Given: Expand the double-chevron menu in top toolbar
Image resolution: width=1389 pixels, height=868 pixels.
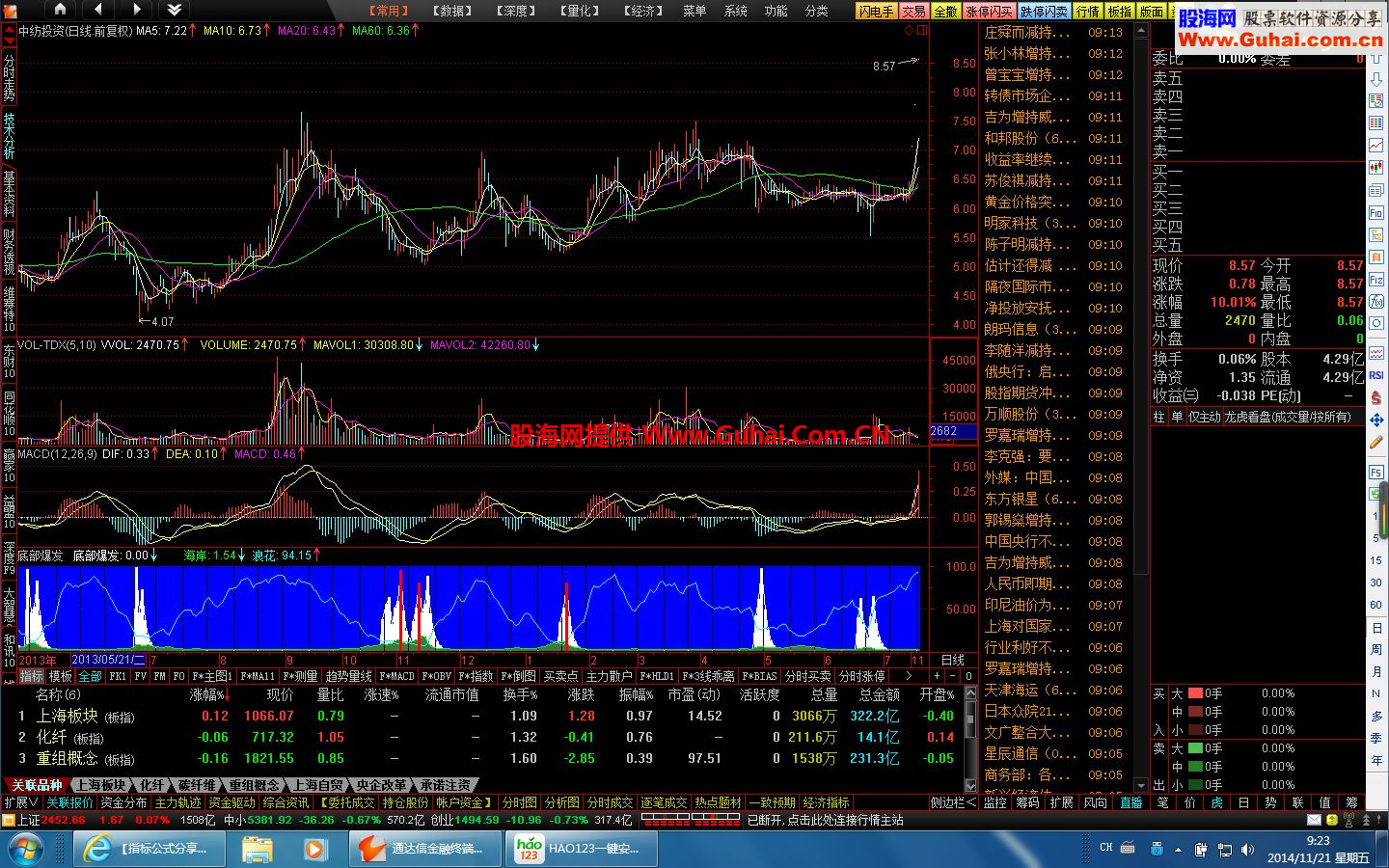Looking at the screenshot, I should coord(174,10).
